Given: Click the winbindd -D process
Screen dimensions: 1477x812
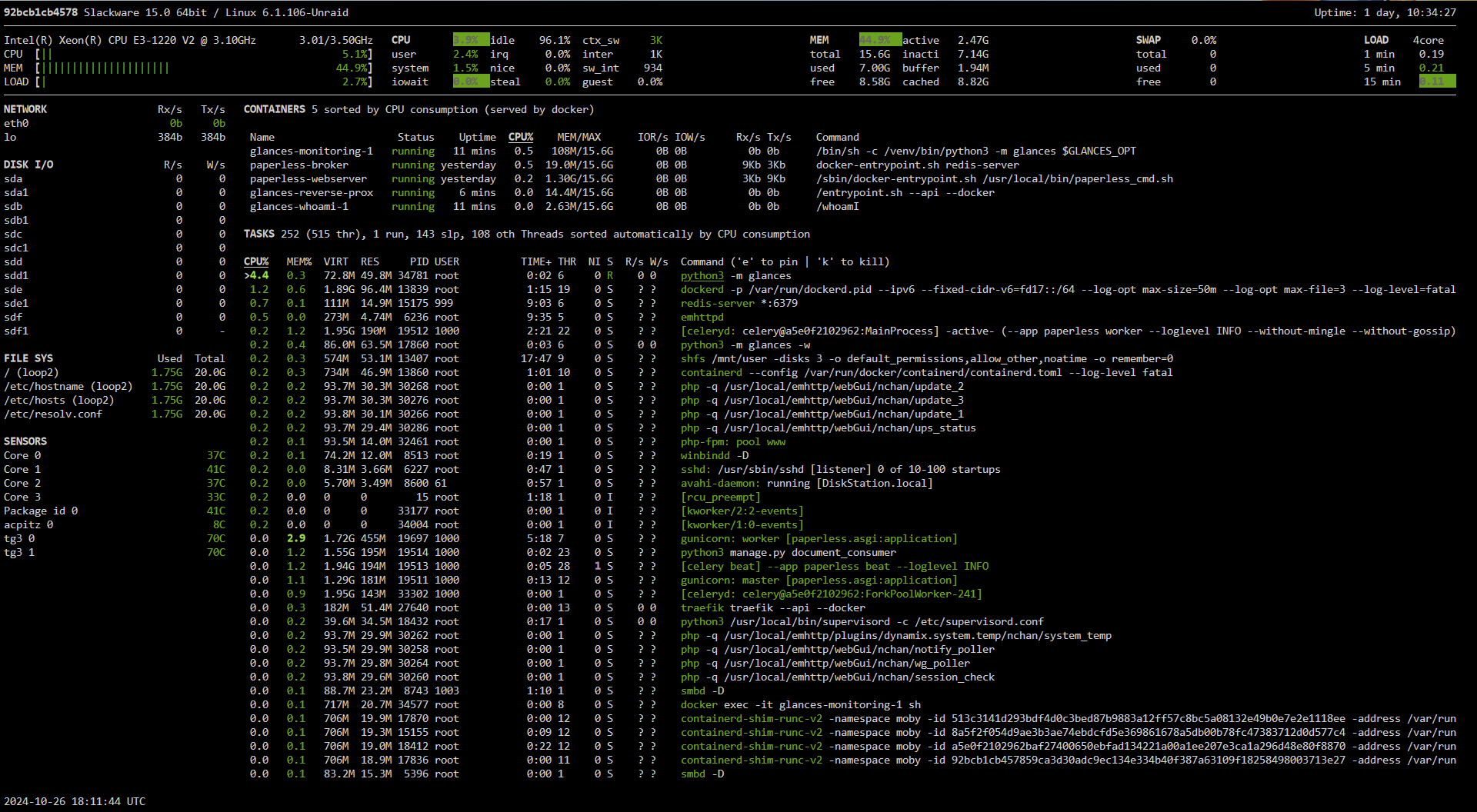Looking at the screenshot, I should pos(715,455).
